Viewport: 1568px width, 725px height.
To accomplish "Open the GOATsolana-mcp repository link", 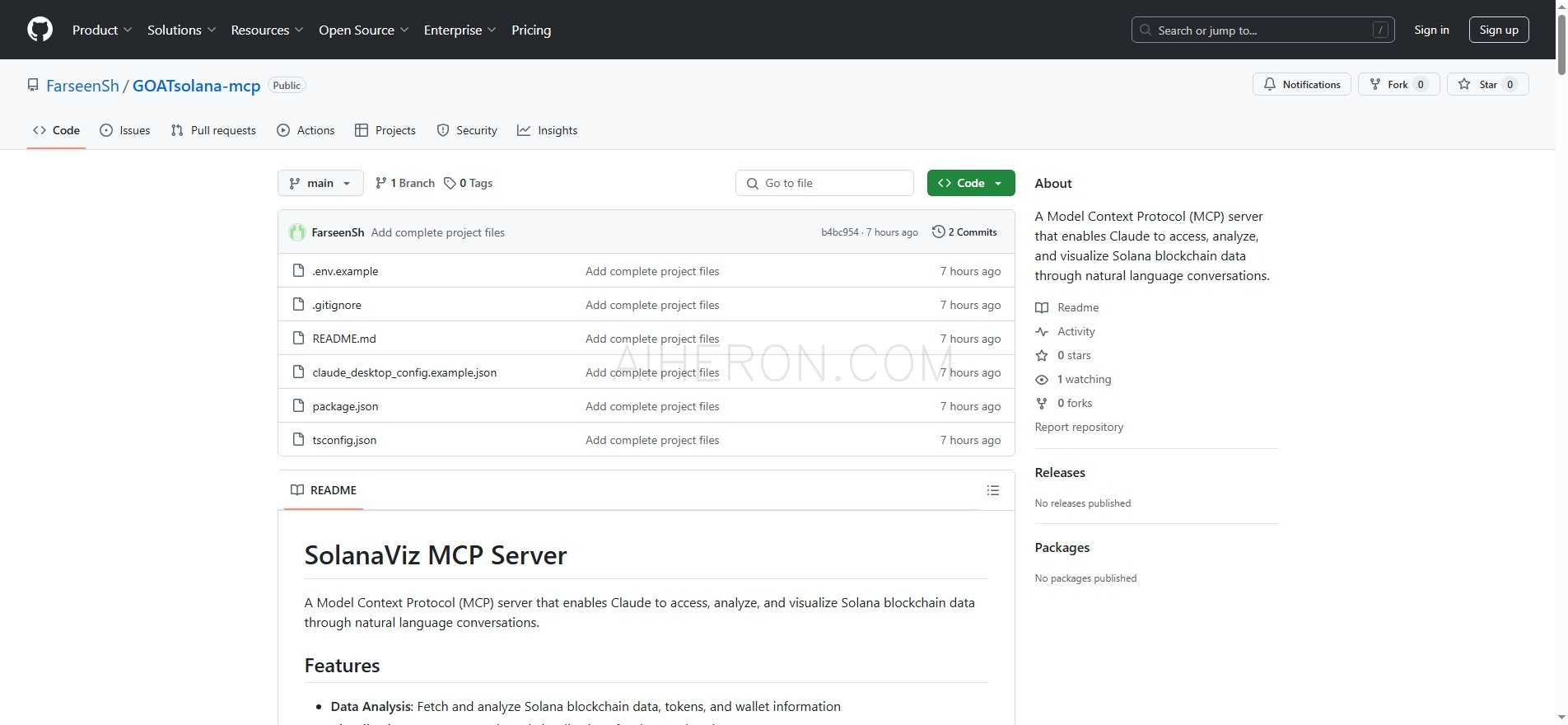I will tap(196, 86).
